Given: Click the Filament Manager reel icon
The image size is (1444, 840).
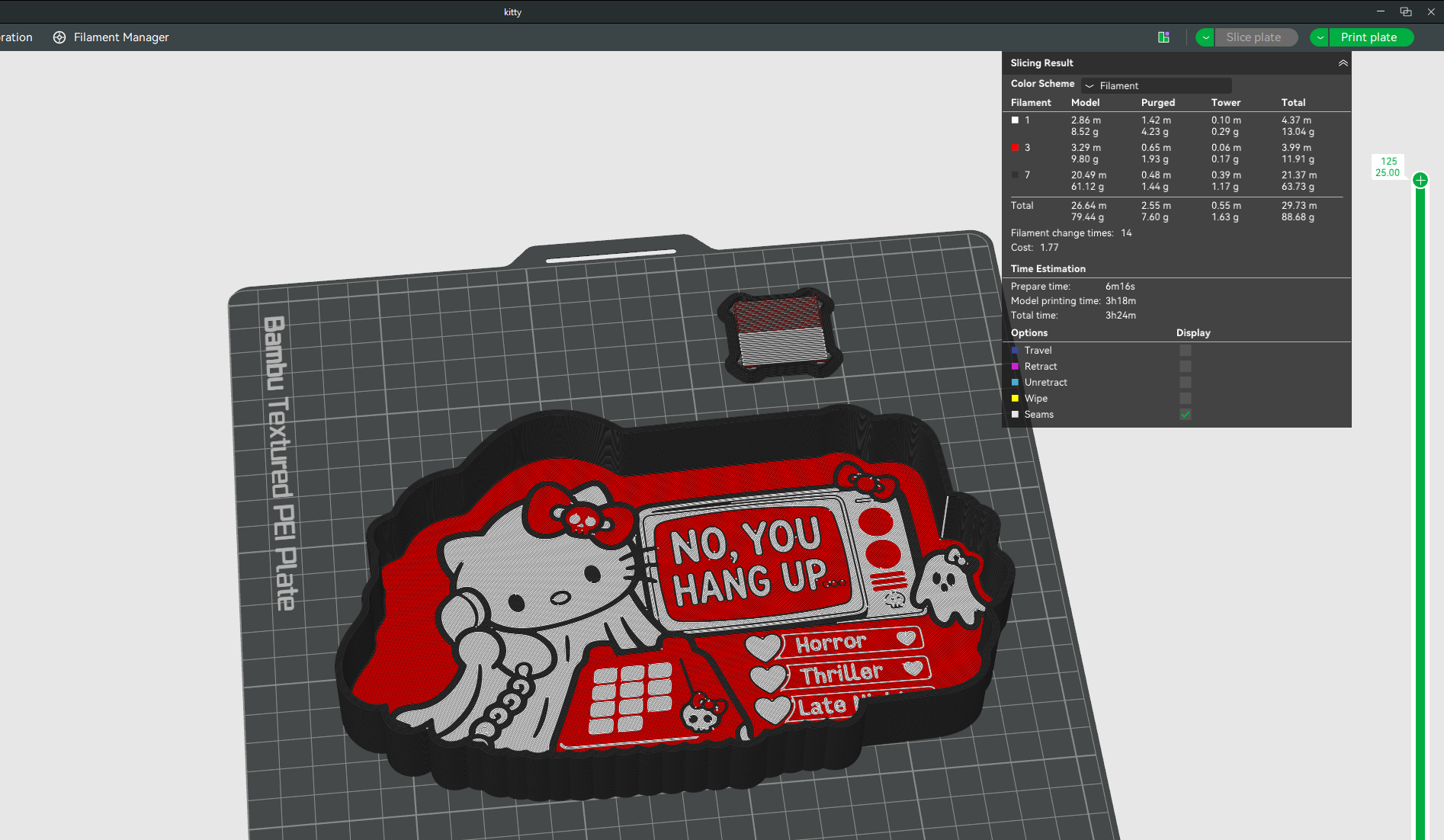Looking at the screenshot, I should pyautogui.click(x=59, y=37).
